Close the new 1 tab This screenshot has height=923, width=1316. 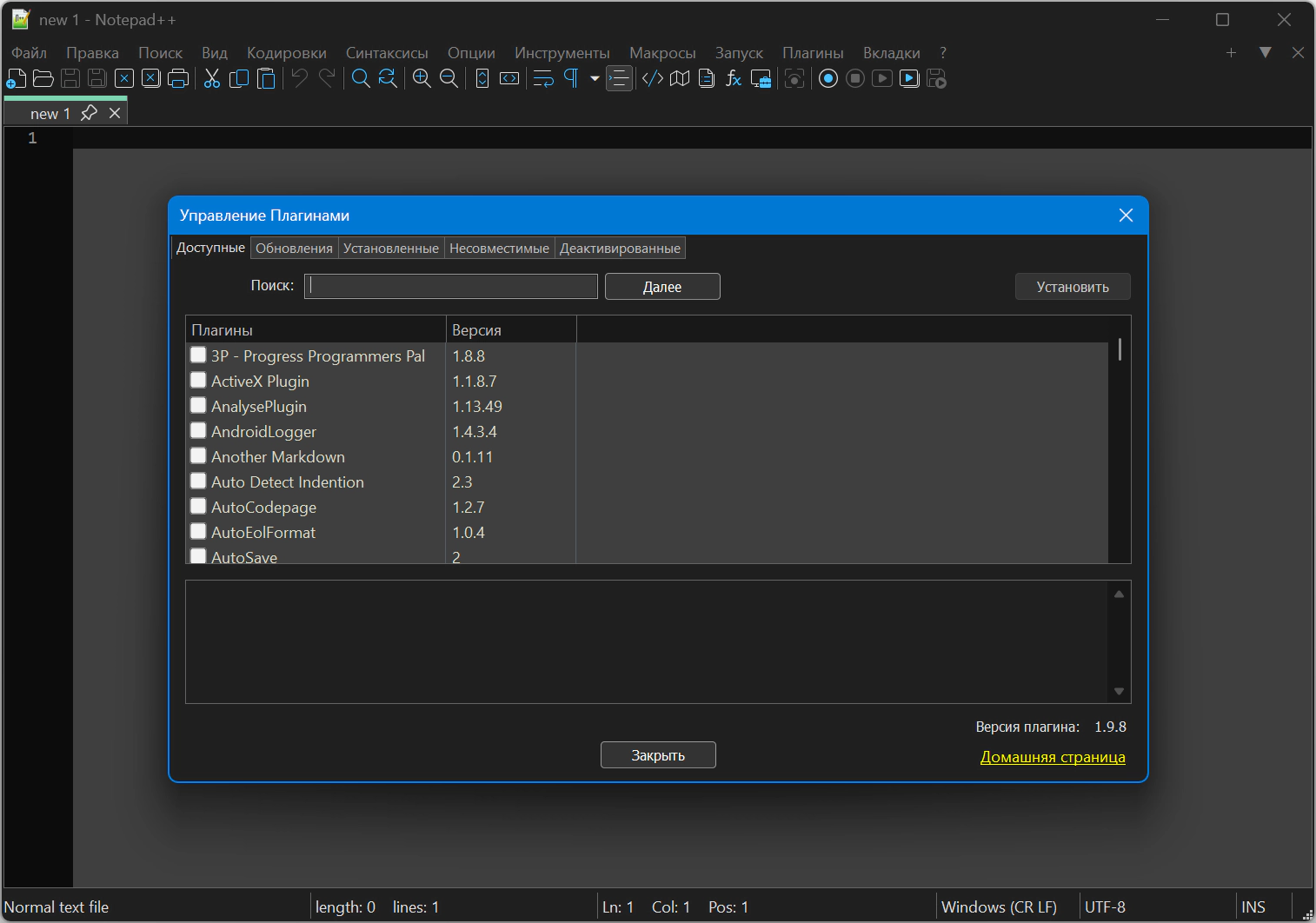pyautogui.click(x=115, y=113)
